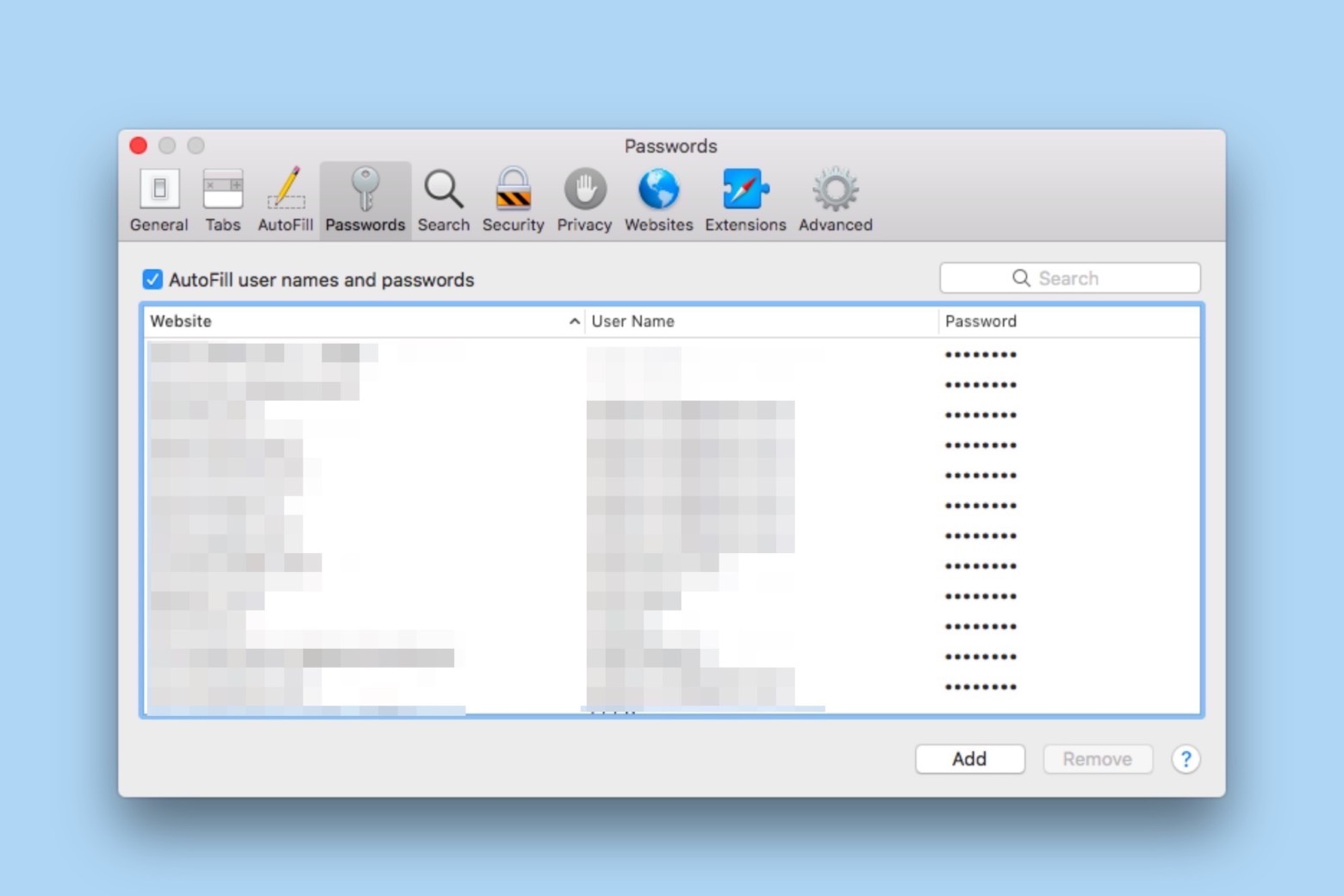1344x896 pixels.
Task: Add a new password entry
Action: point(969,759)
